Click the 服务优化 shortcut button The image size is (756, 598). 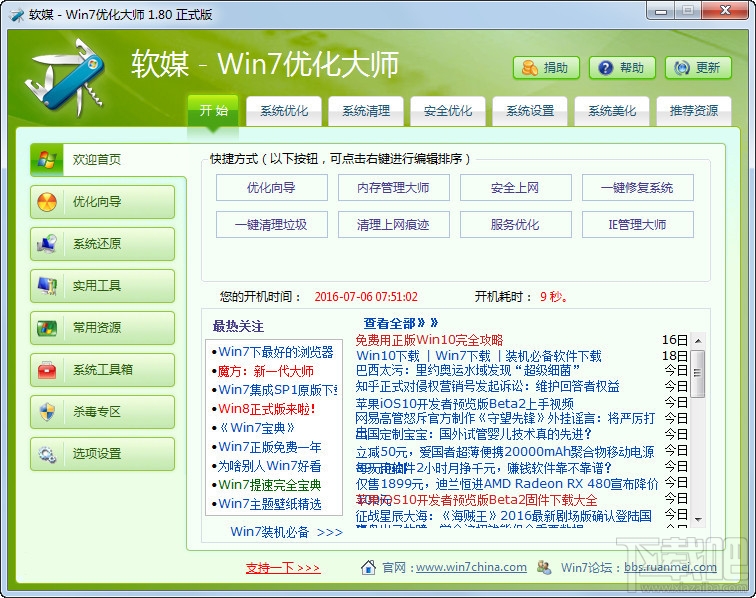(x=515, y=225)
